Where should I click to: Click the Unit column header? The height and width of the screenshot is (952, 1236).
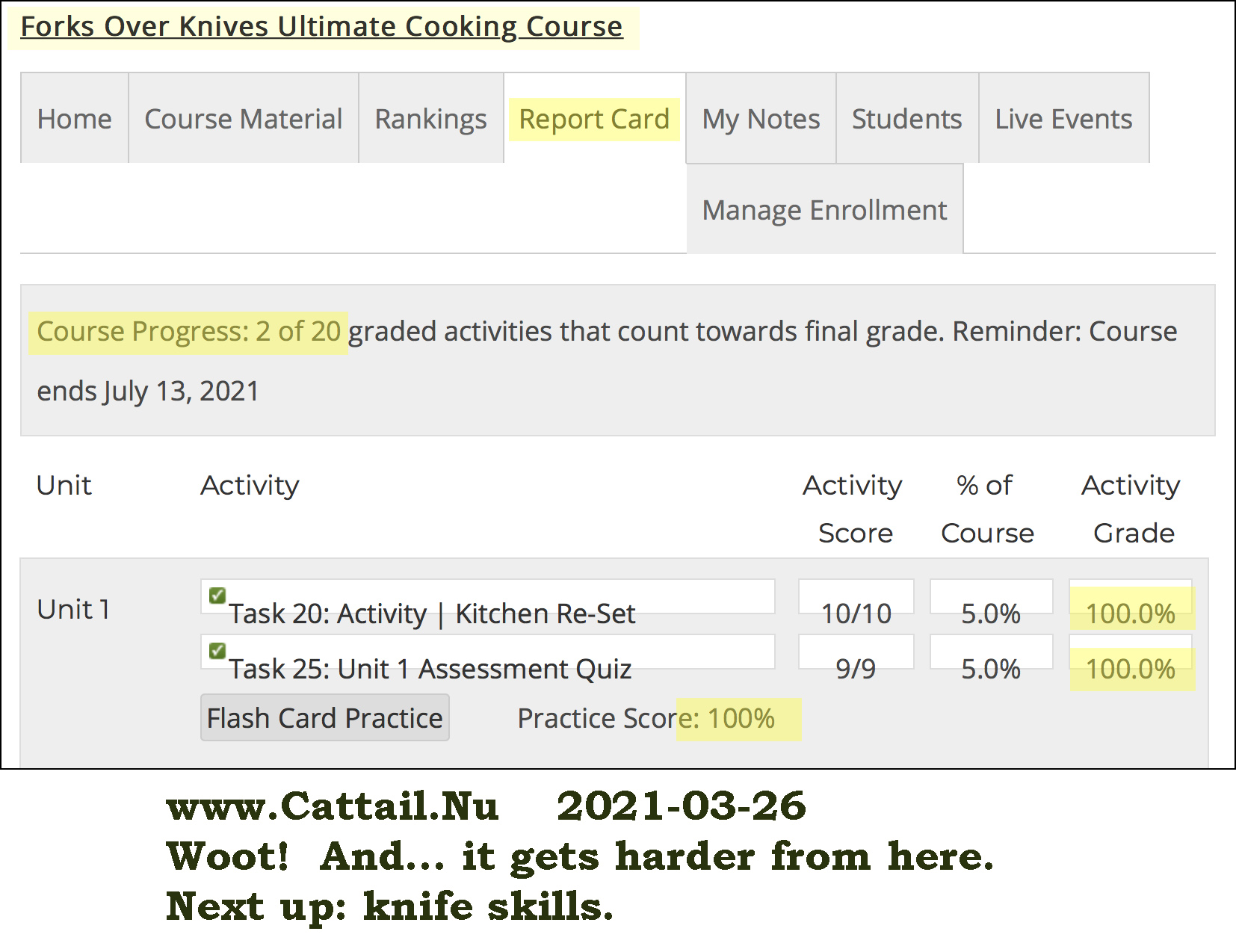(64, 485)
